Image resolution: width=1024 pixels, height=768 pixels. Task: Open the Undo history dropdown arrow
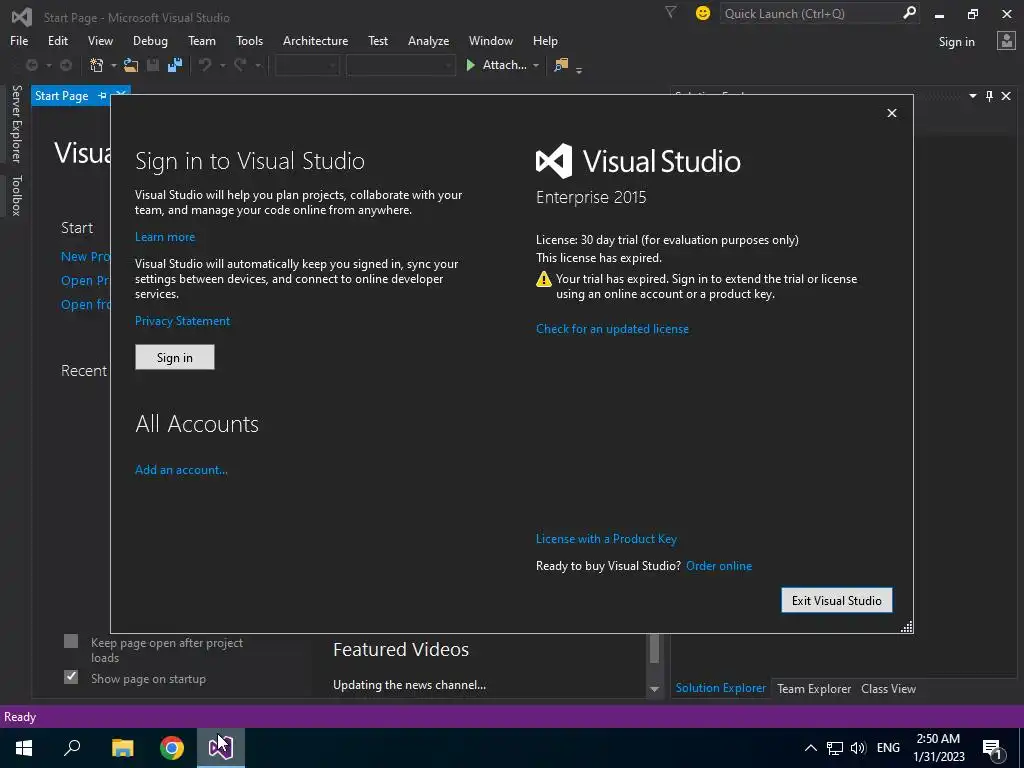click(223, 65)
